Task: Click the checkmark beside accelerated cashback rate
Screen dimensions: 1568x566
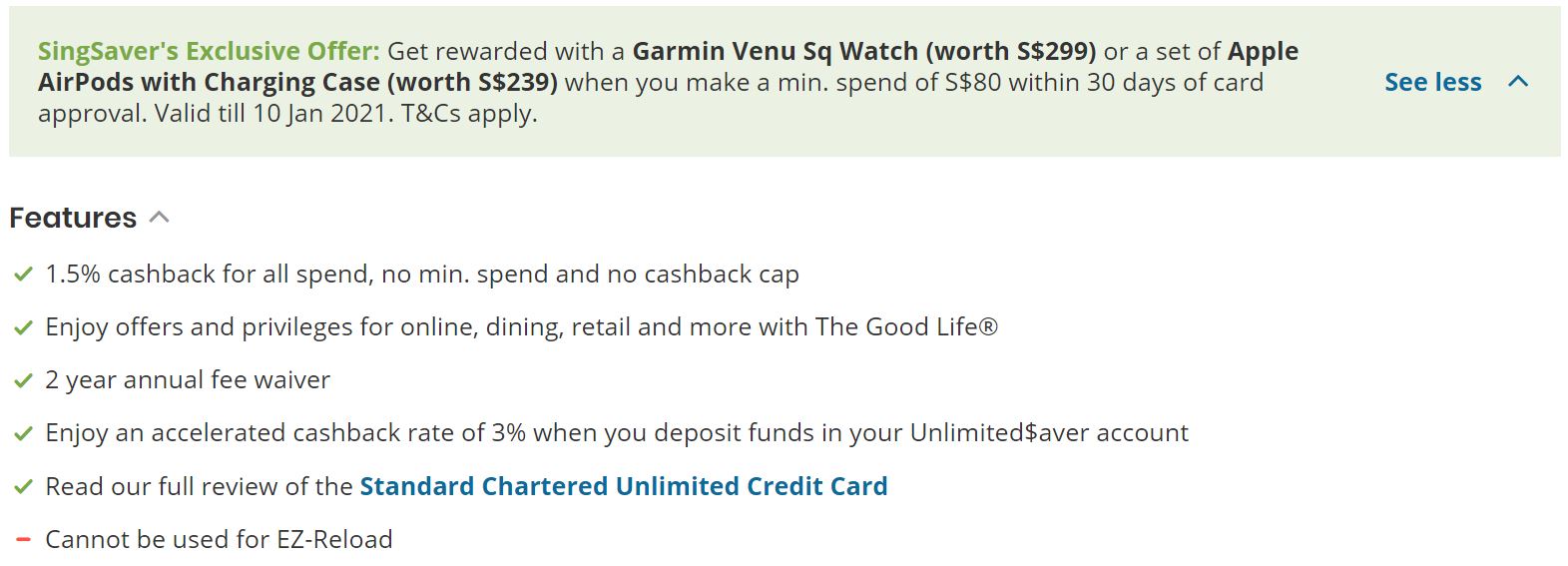Action: point(23,433)
